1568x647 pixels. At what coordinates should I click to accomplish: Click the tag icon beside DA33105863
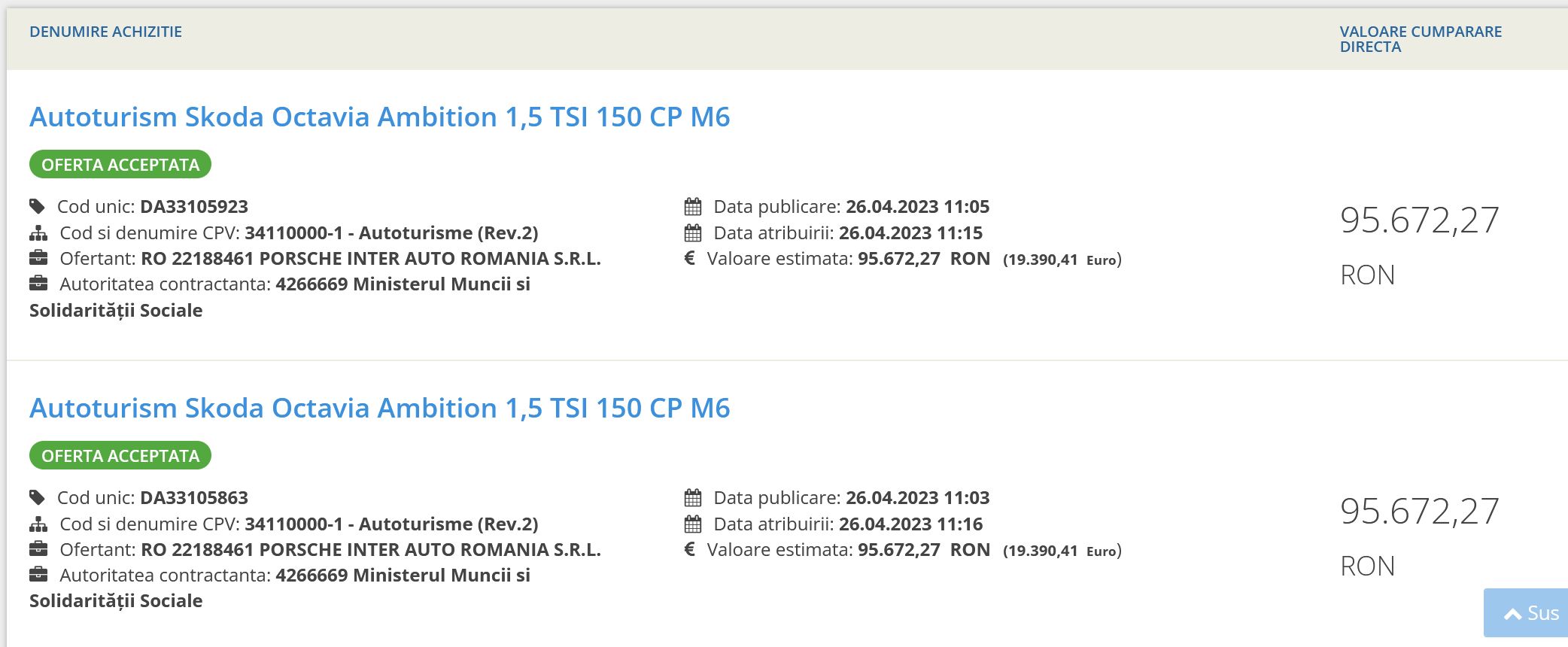point(37,497)
